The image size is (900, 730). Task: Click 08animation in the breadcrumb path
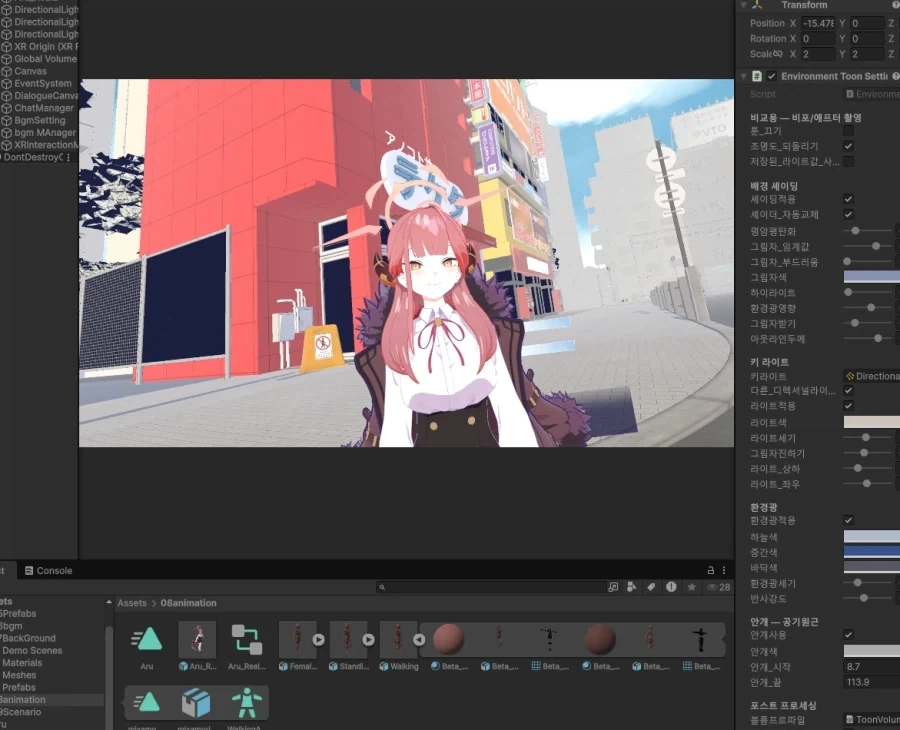pos(188,603)
